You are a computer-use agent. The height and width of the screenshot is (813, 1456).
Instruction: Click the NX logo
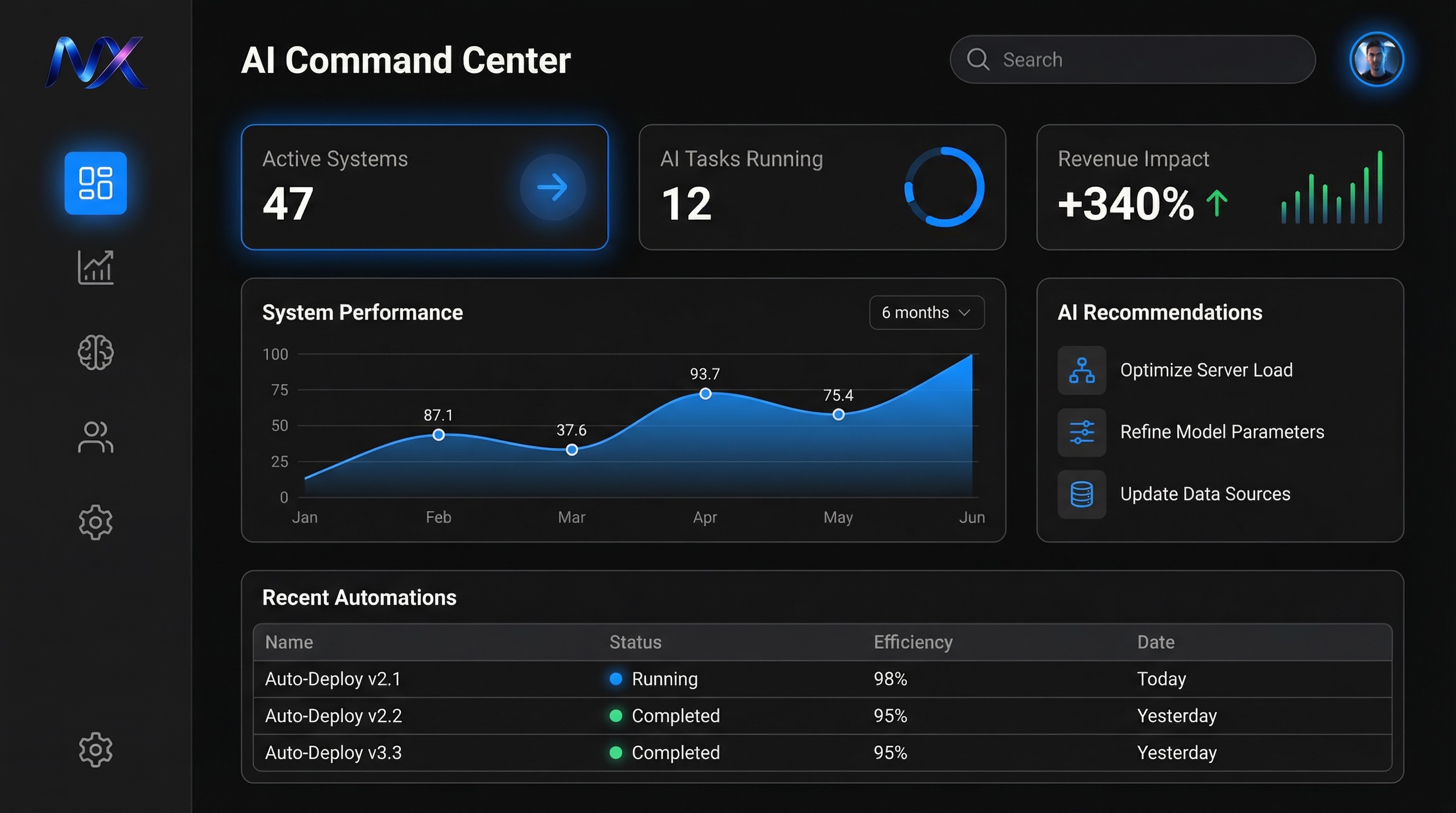[96, 62]
